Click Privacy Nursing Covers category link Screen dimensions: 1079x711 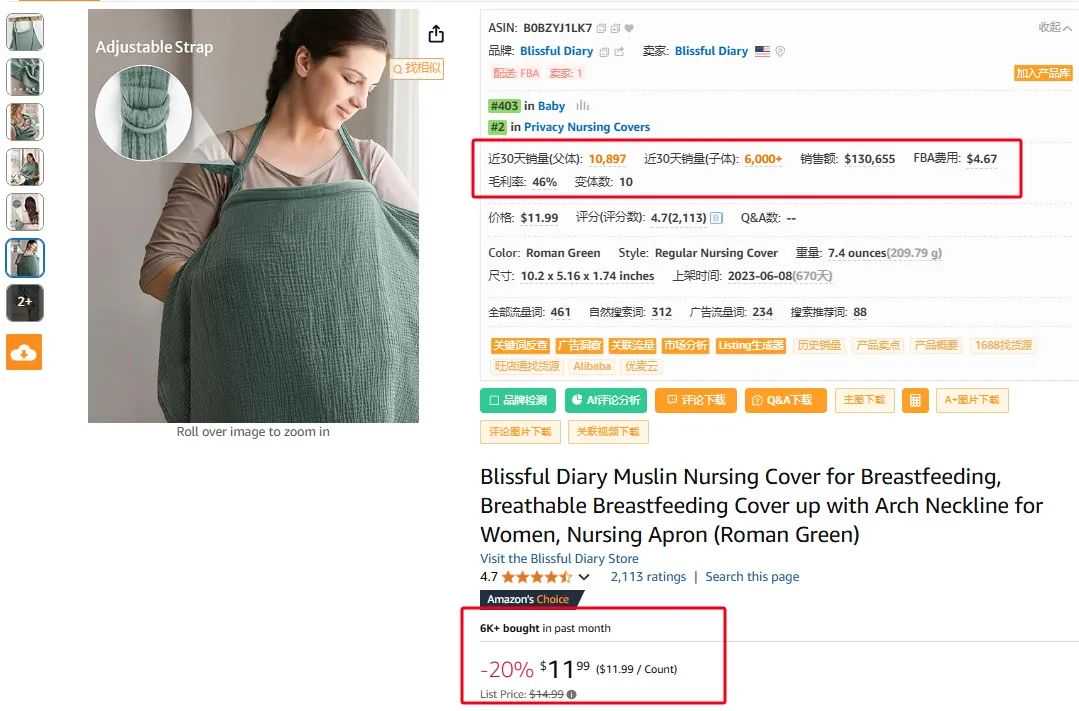(587, 127)
